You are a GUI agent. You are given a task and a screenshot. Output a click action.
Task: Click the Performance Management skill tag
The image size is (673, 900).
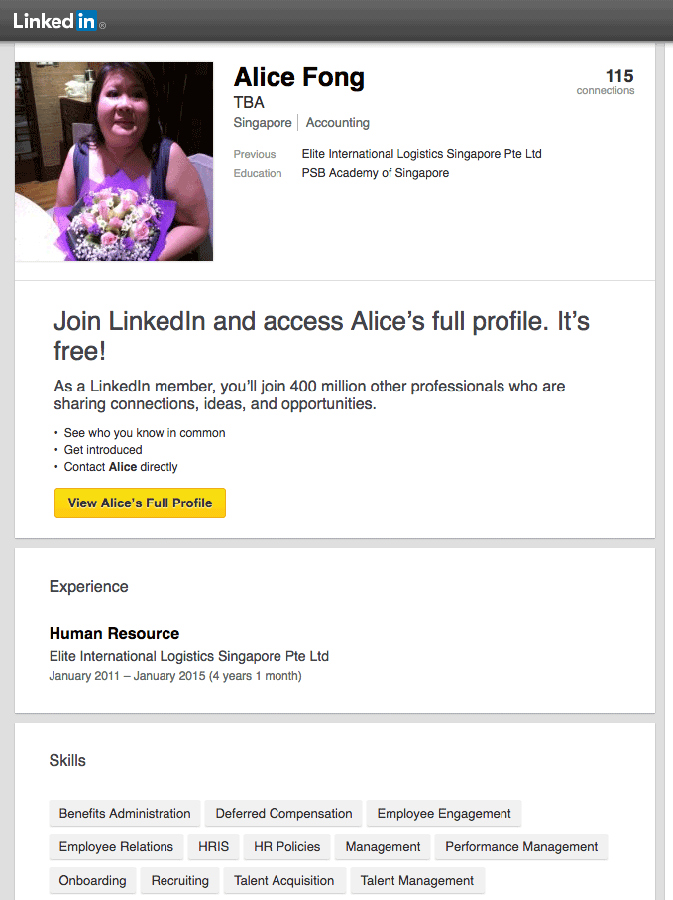pos(522,847)
